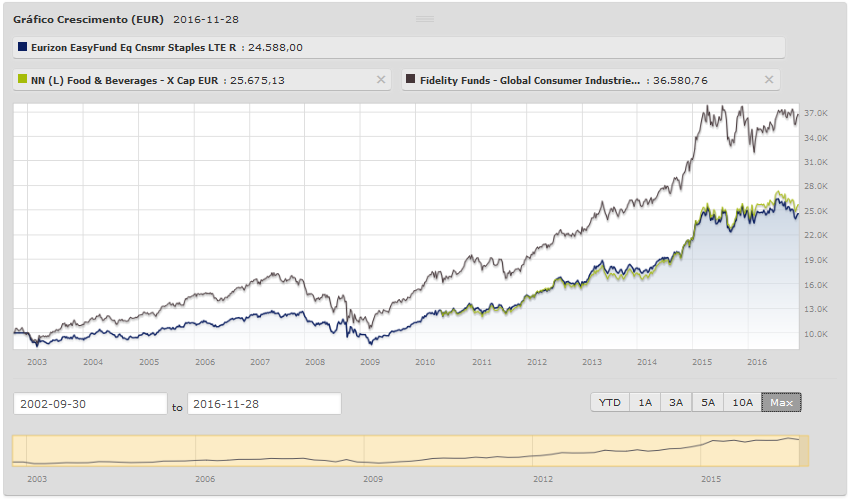Select the YTD time range
Viewport: 848px width, 499px height.
[x=609, y=402]
